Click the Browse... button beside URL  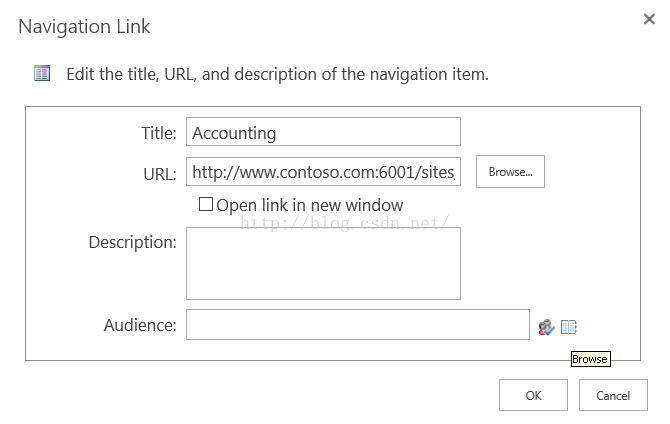tap(510, 171)
